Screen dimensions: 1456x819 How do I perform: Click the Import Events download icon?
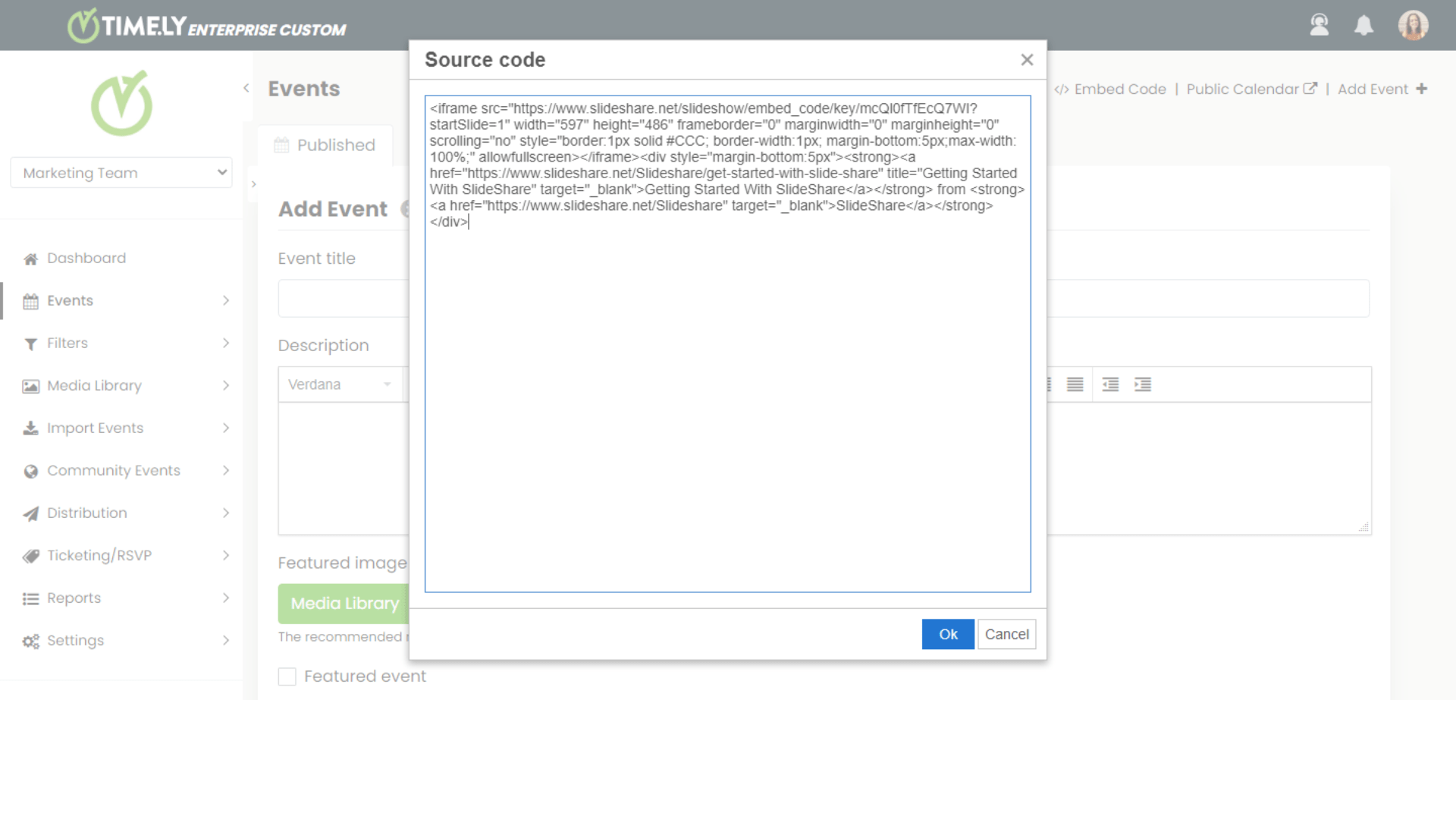click(30, 428)
